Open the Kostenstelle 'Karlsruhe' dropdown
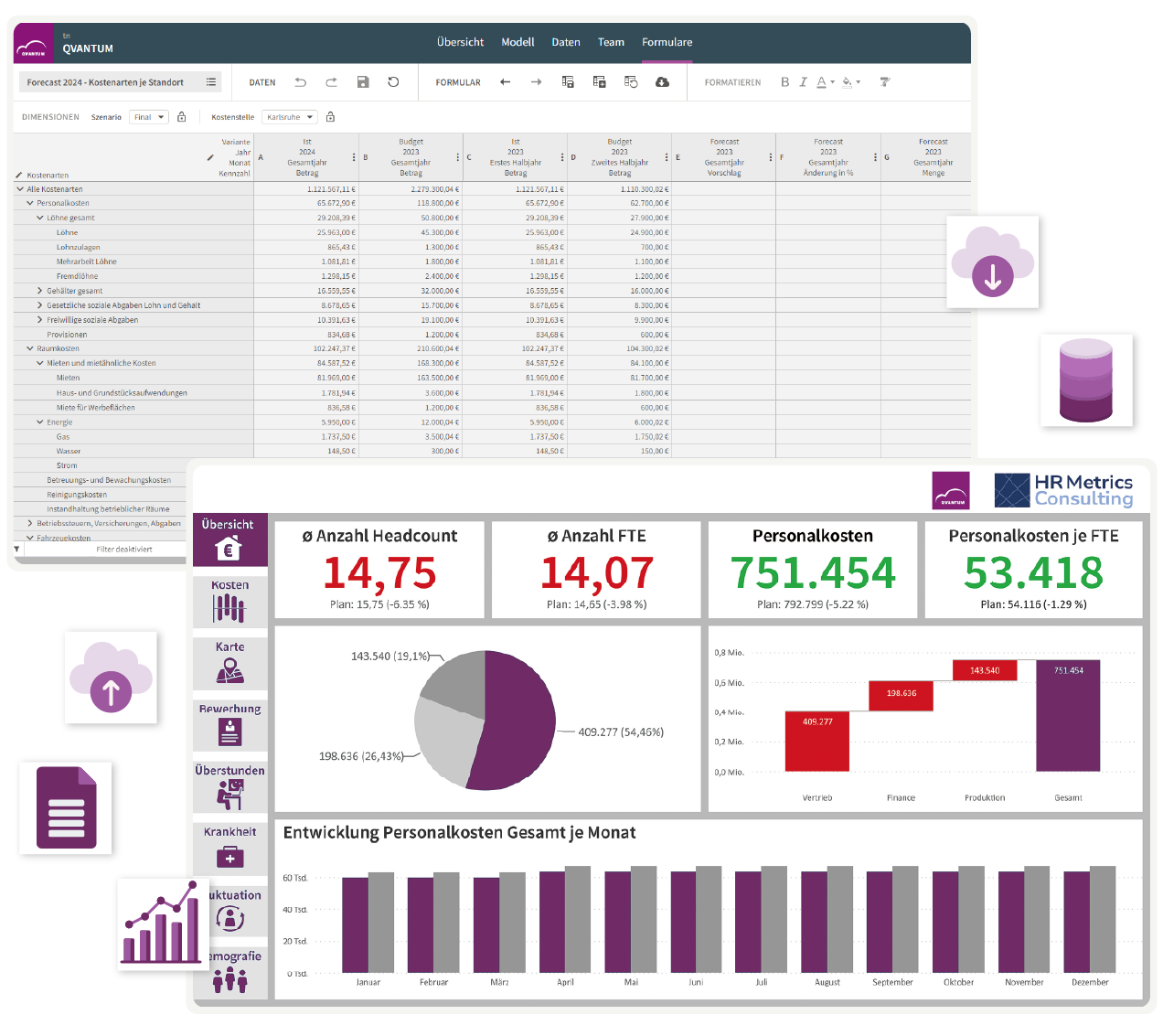This screenshot has width=1163, height=1036. click(x=290, y=117)
